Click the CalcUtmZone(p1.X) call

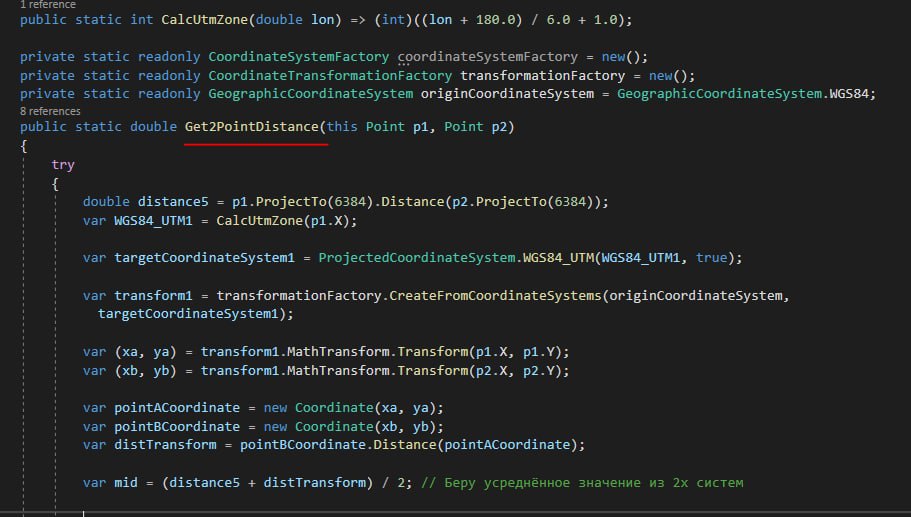286,221
